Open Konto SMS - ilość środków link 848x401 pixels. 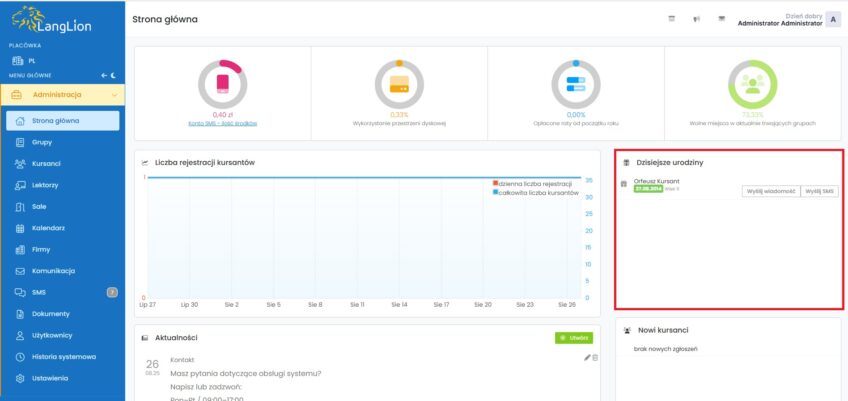point(222,123)
